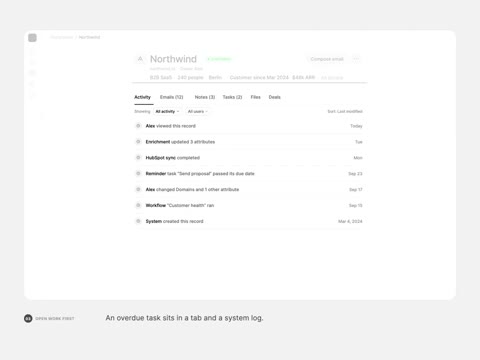Viewport: 480px width, 360px height.
Task: Click the icon beside "Enrichment updated 3 attributes"
Action: pos(138,142)
